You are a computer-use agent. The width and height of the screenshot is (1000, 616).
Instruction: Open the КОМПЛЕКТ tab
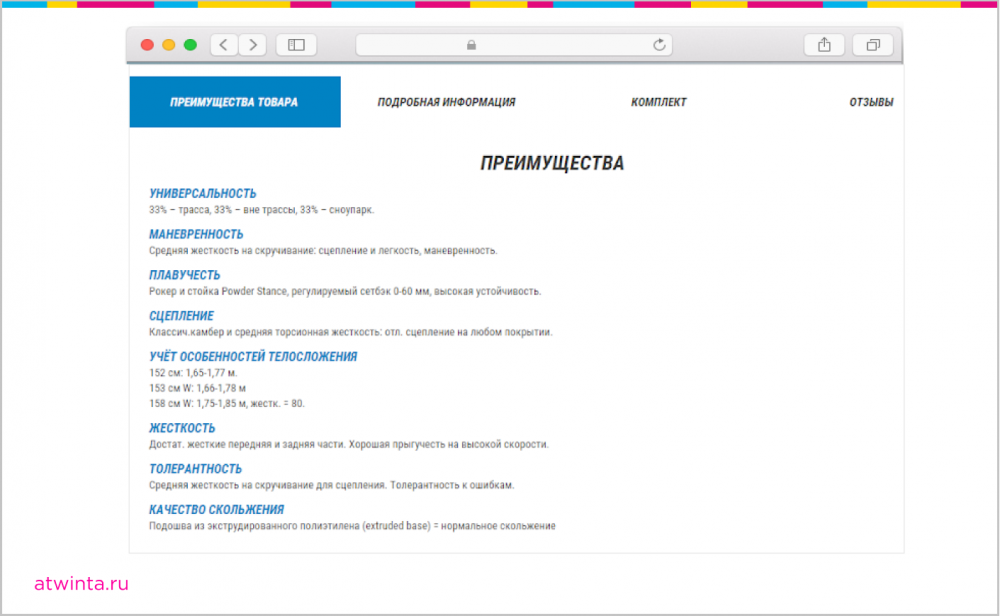tap(659, 102)
